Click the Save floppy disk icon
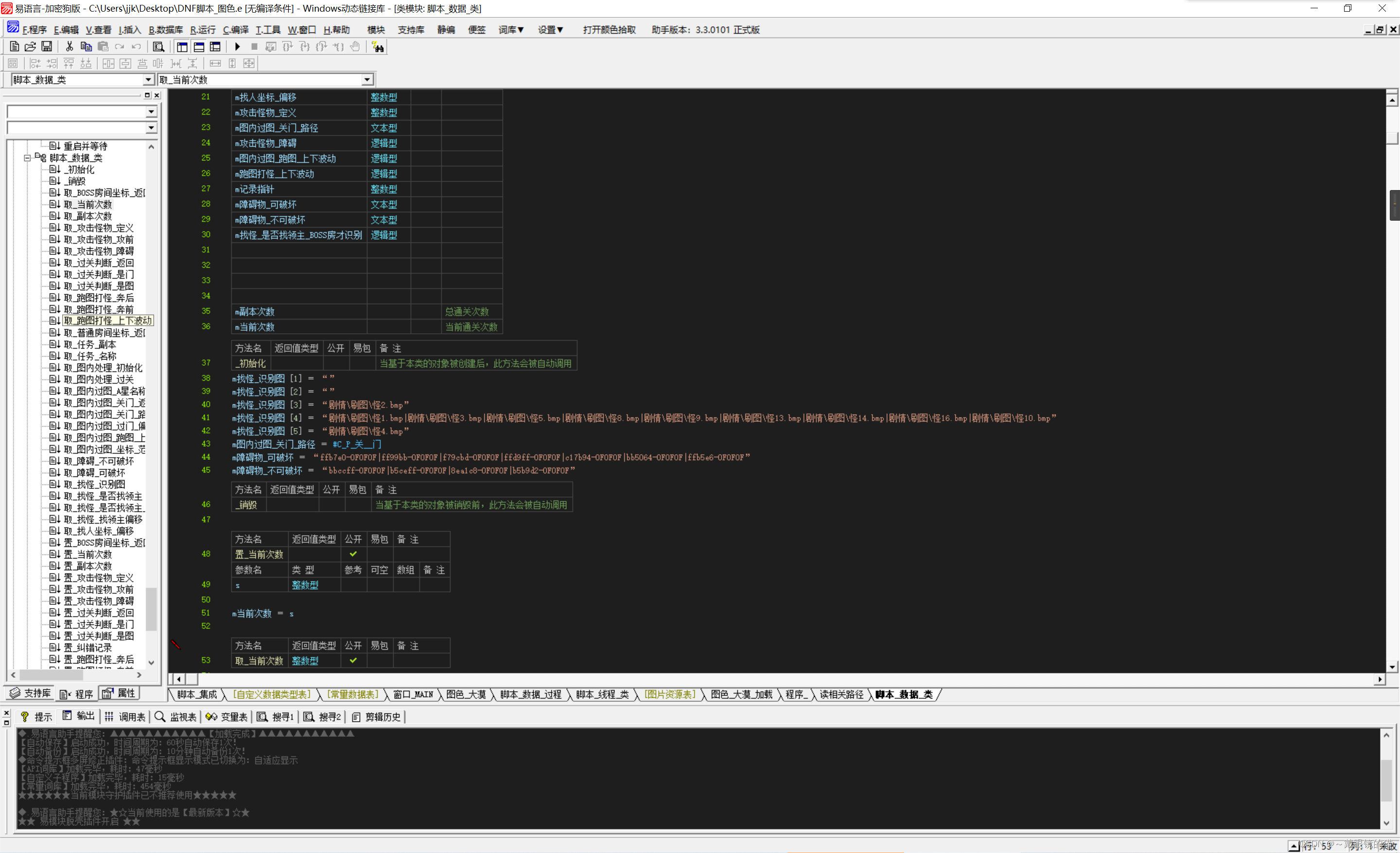The width and height of the screenshot is (1400, 853). click(47, 47)
